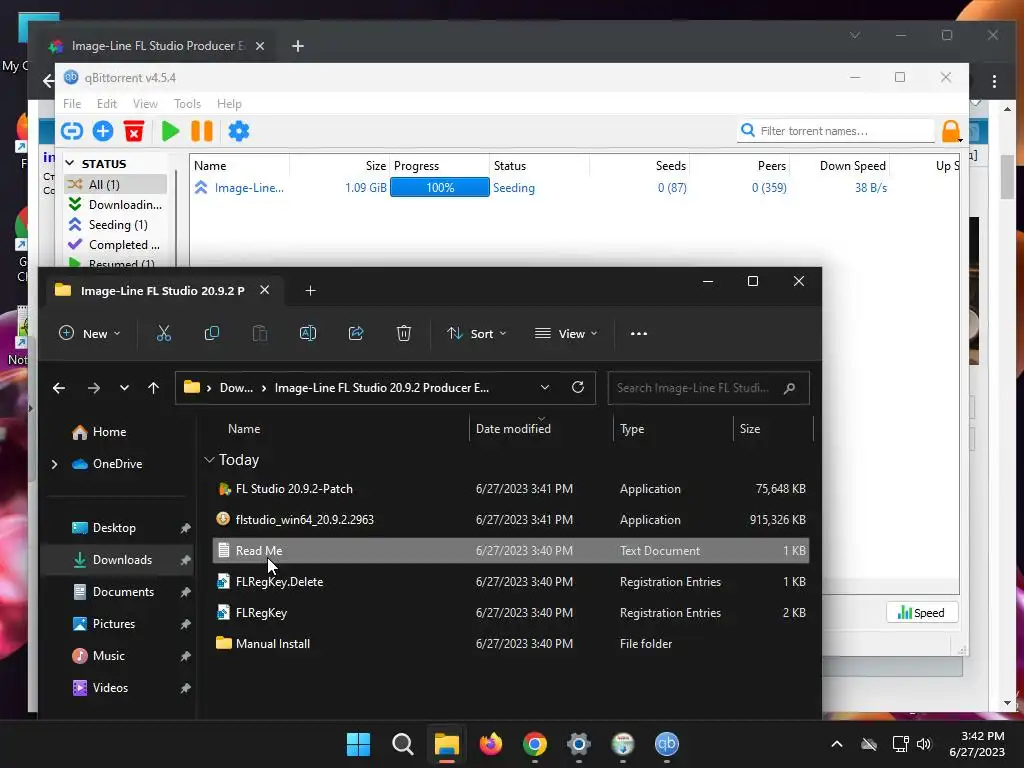Select the Seeding (1) status filter
This screenshot has height=768, width=1024.
pyautogui.click(x=116, y=225)
